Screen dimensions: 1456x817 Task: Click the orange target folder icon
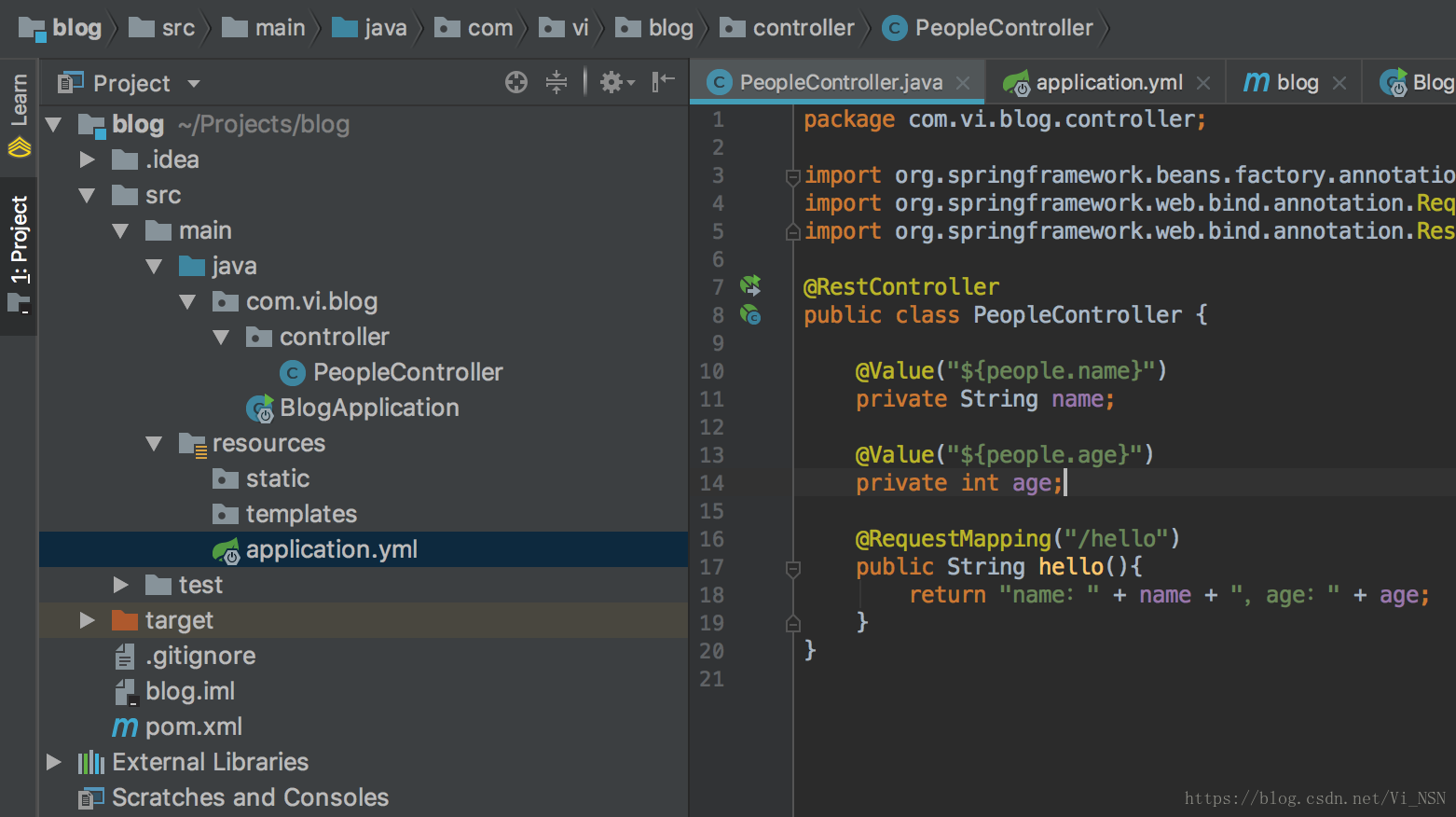tap(125, 620)
